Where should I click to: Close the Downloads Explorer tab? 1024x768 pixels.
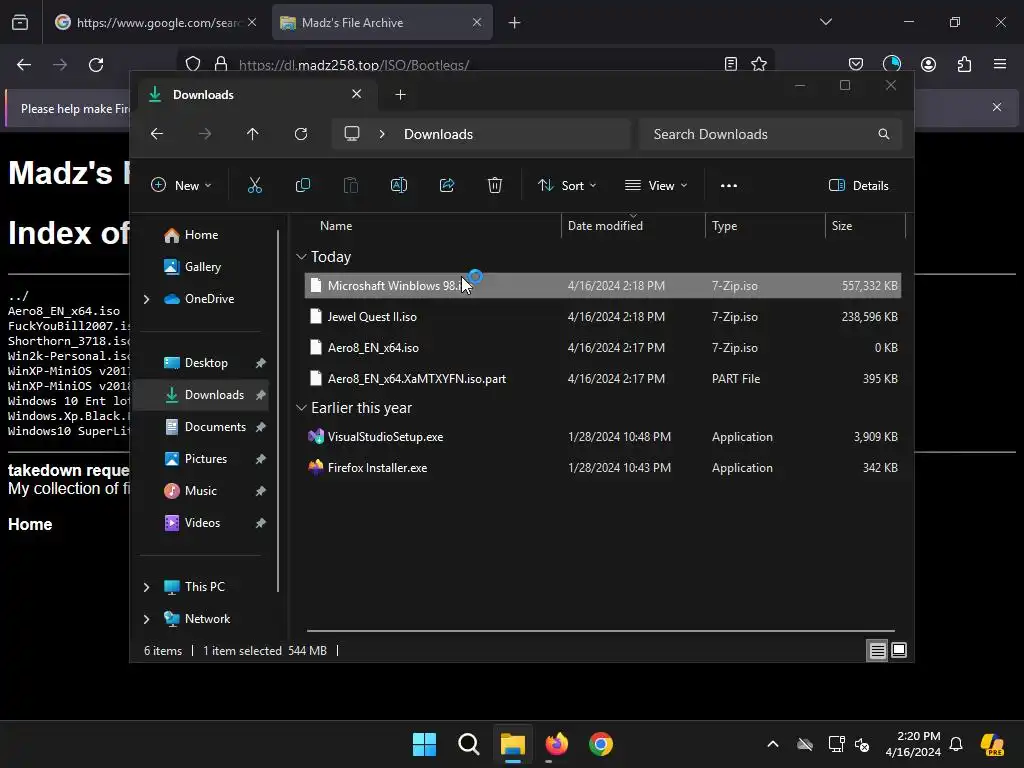357,94
